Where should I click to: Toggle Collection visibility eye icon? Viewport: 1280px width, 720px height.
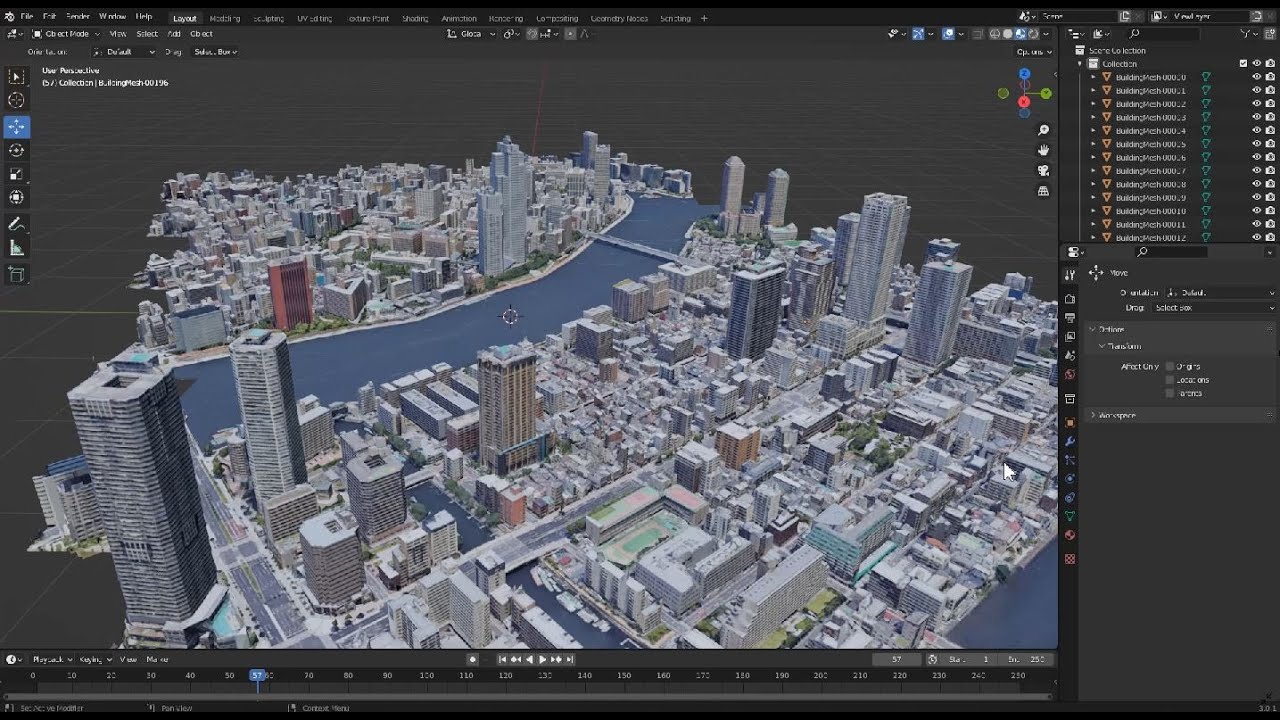1257,63
